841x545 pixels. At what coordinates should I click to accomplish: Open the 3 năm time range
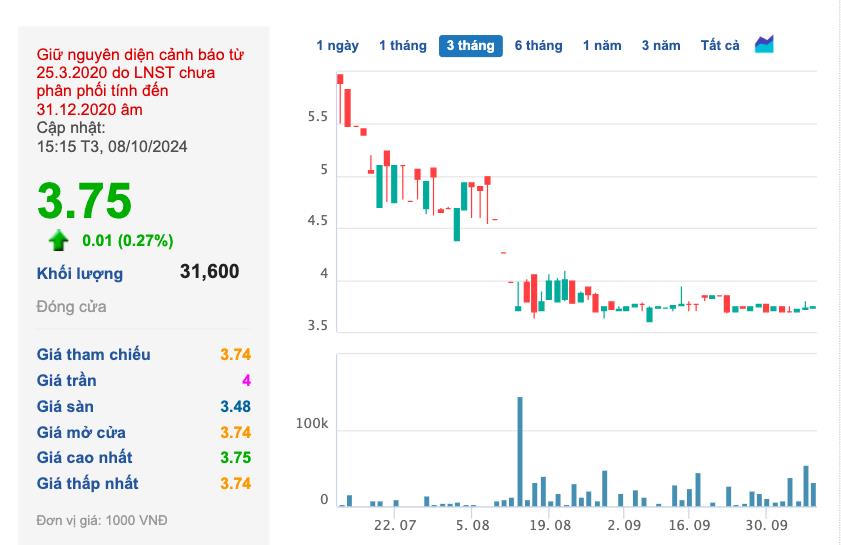(x=661, y=46)
